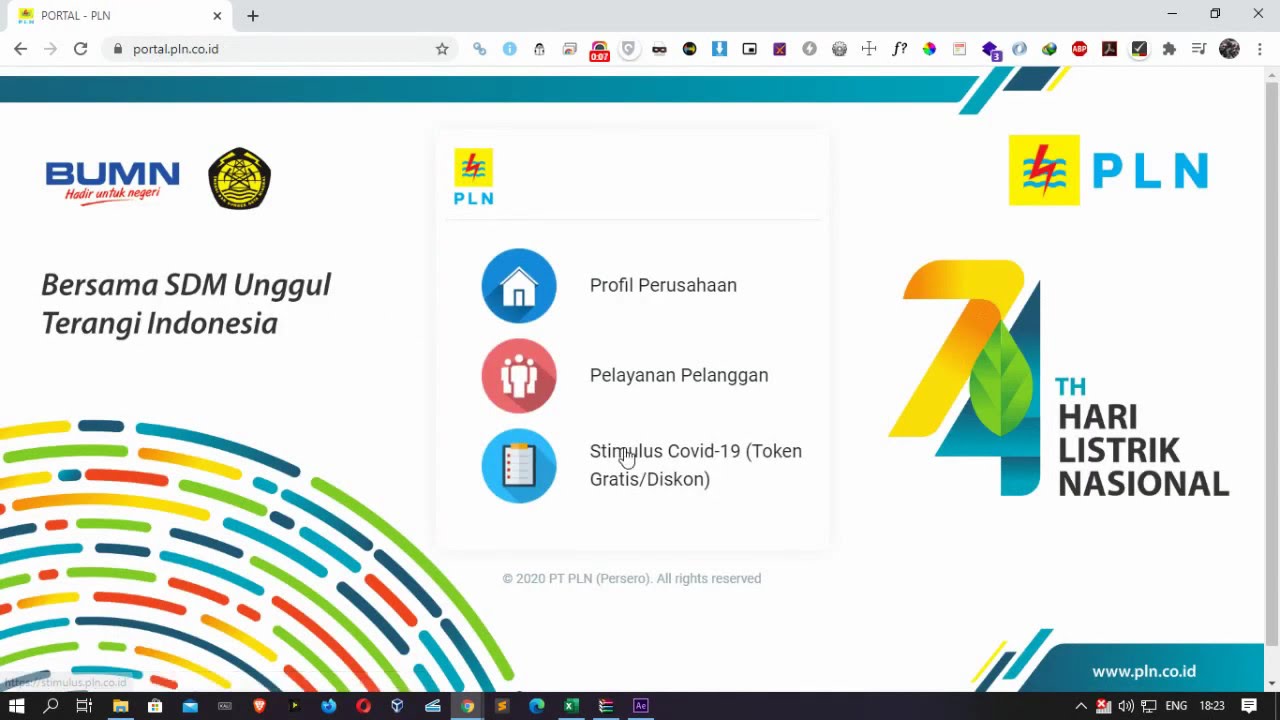Open Chrome's three-dot customize menu
The height and width of the screenshot is (720, 1280).
point(1260,48)
